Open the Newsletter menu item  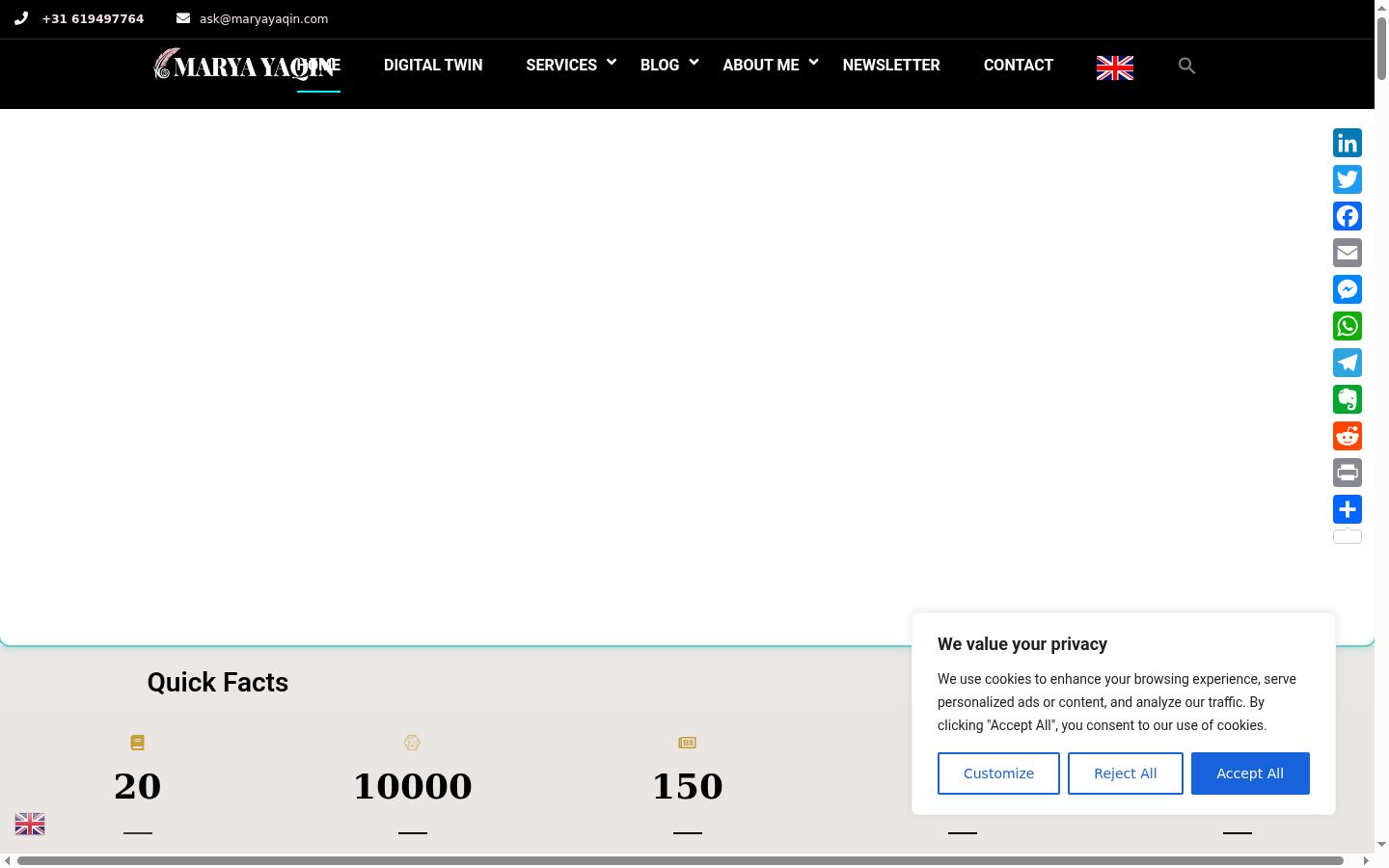click(891, 65)
